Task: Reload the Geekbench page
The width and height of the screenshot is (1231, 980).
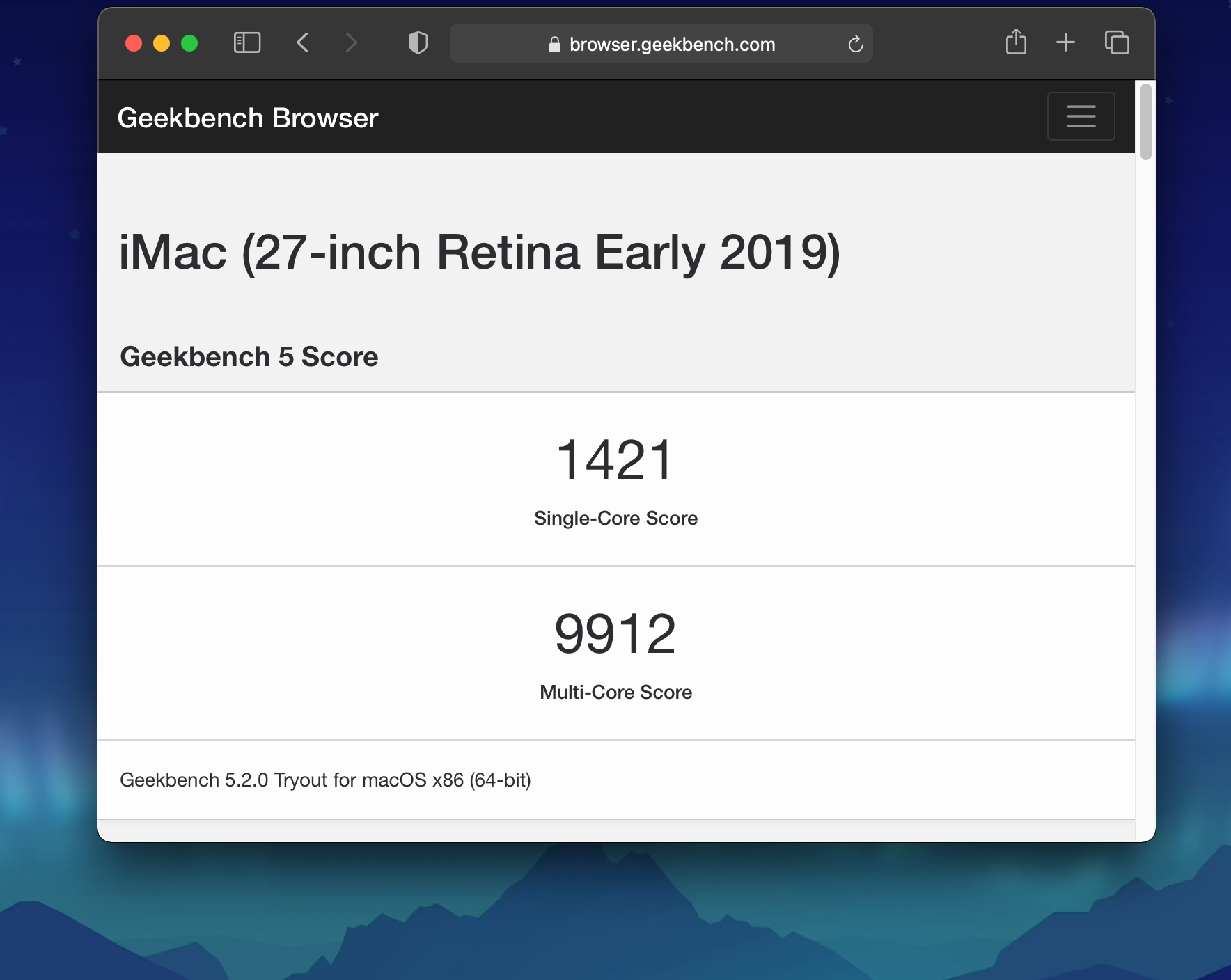Action: pyautogui.click(x=856, y=44)
